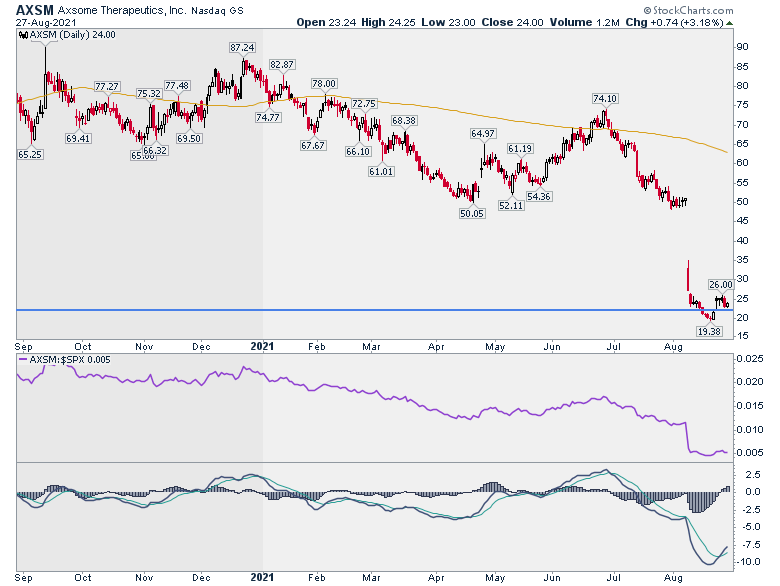Click the Close 24.00 value in header
The height and width of the screenshot is (586, 780).
coord(512,22)
